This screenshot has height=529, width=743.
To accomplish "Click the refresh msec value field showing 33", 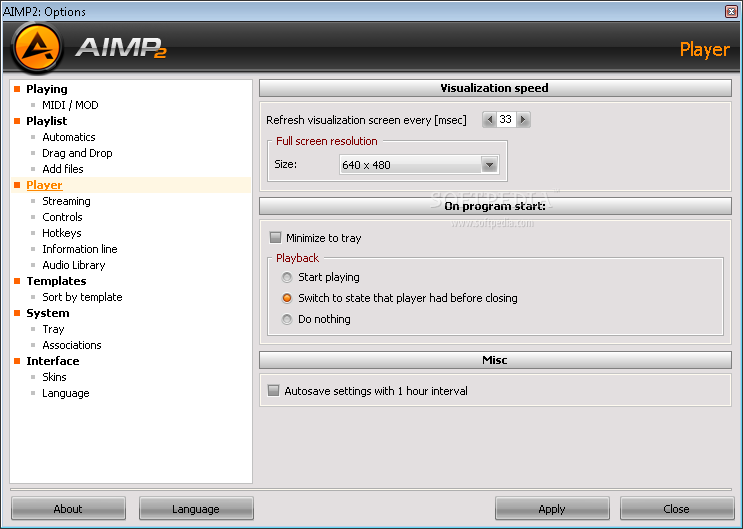I will click(506, 119).
